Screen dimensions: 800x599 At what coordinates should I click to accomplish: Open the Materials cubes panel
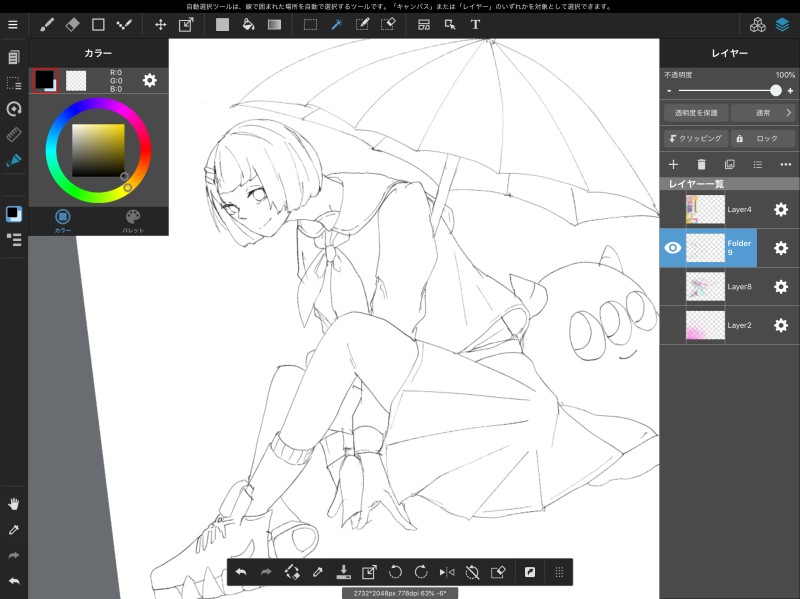pyautogui.click(x=757, y=24)
